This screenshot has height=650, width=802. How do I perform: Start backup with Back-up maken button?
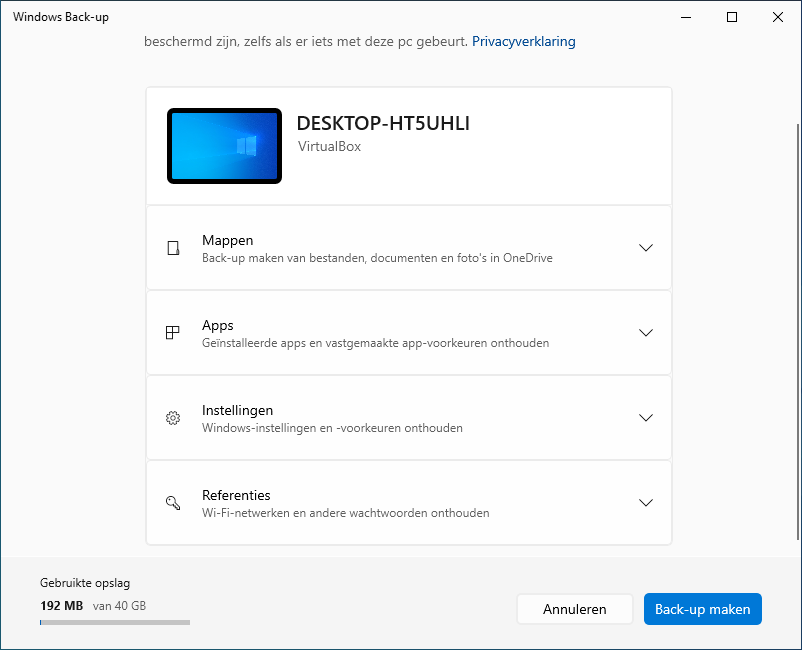(x=703, y=609)
